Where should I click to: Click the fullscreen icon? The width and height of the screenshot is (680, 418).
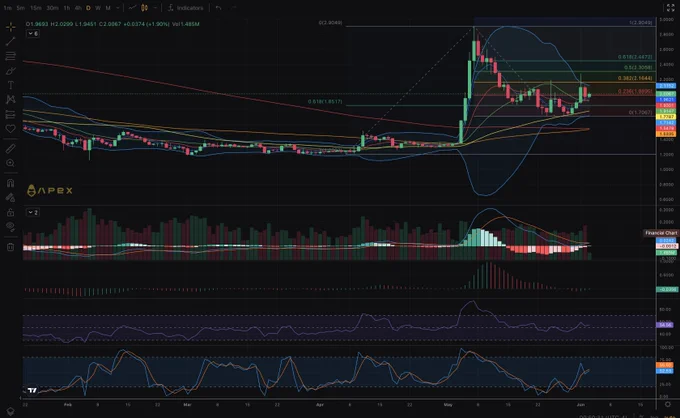click(x=670, y=8)
